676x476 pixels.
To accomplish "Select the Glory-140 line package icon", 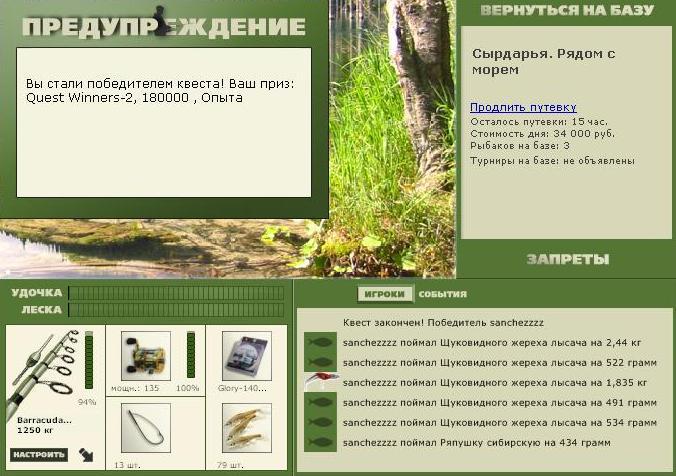I will pyautogui.click(x=247, y=356).
